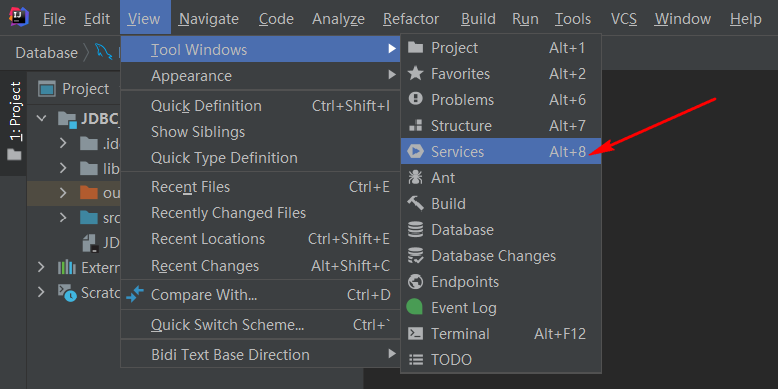Expand the .idea folder node
Screen dimensions: 778x389
point(63,143)
